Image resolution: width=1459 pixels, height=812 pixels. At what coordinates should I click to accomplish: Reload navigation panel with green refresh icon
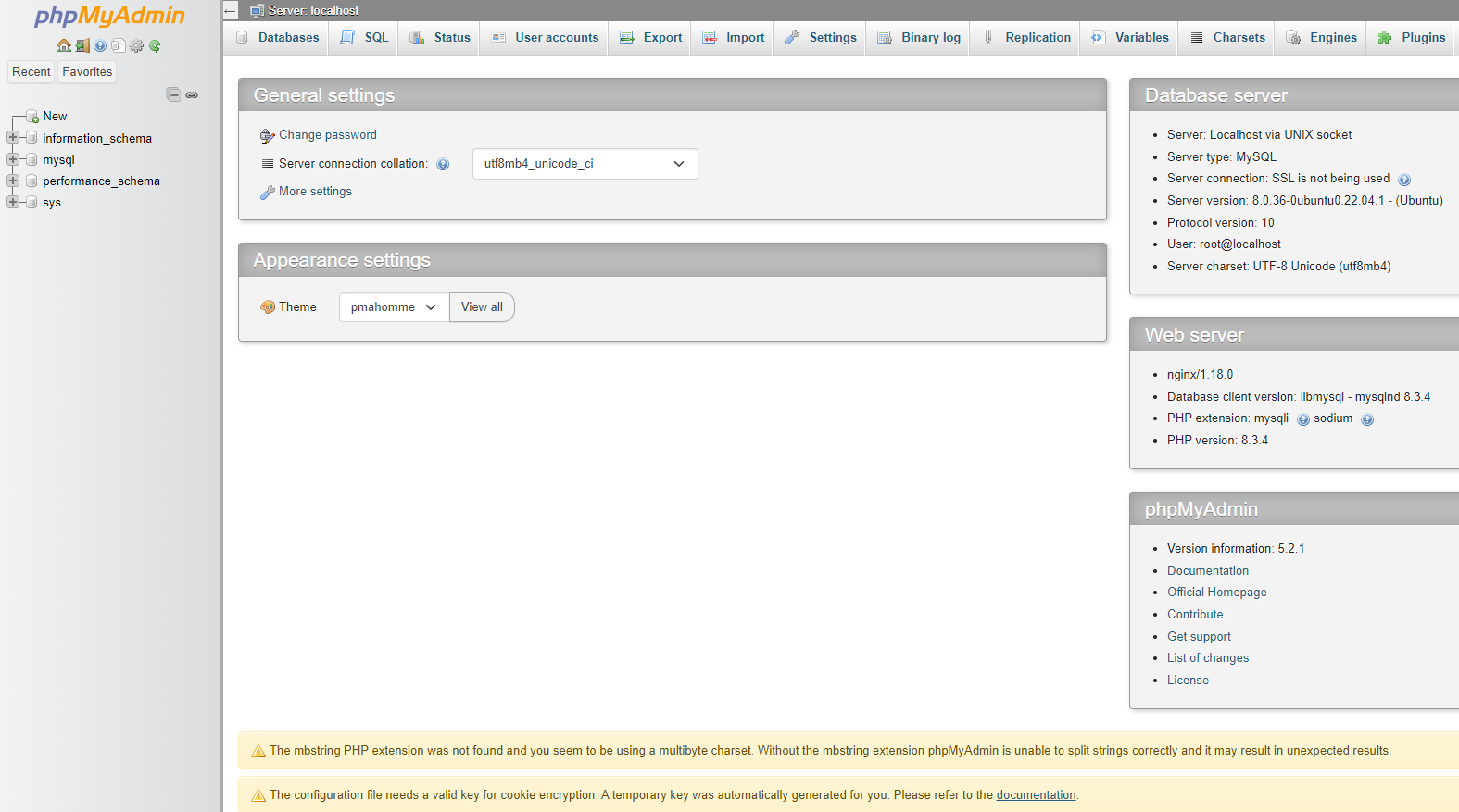155,45
